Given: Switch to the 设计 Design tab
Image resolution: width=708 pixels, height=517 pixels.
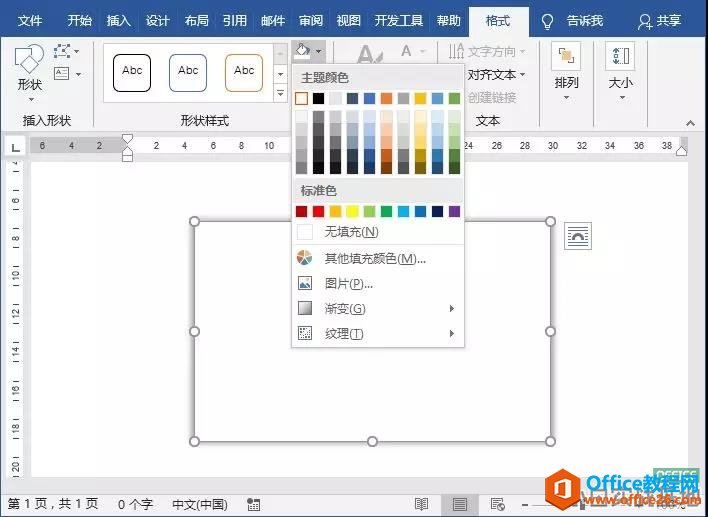Looking at the screenshot, I should pos(157,21).
